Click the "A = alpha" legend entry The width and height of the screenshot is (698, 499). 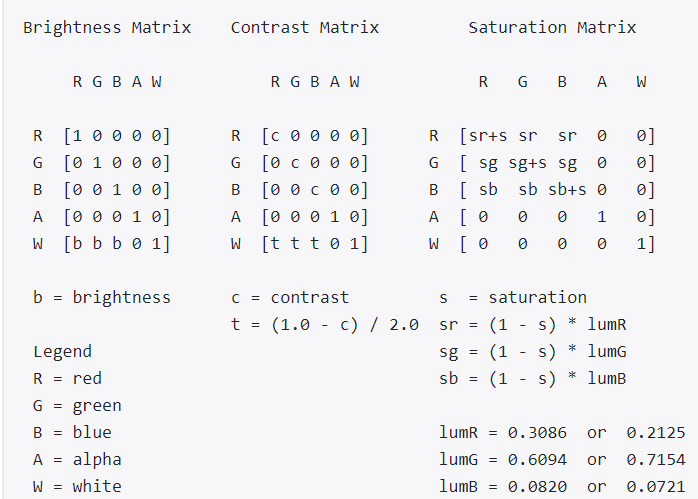(x=77, y=459)
